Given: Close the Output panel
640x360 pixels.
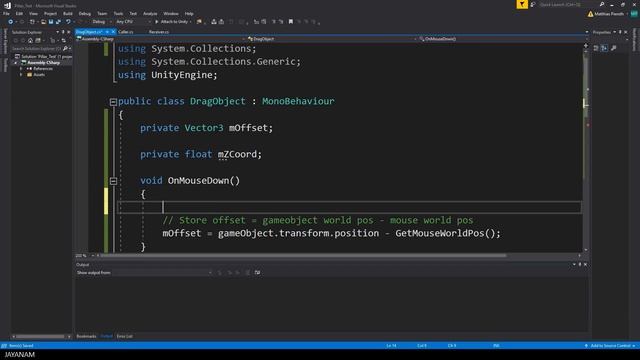Looking at the screenshot, I should tap(585, 264).
